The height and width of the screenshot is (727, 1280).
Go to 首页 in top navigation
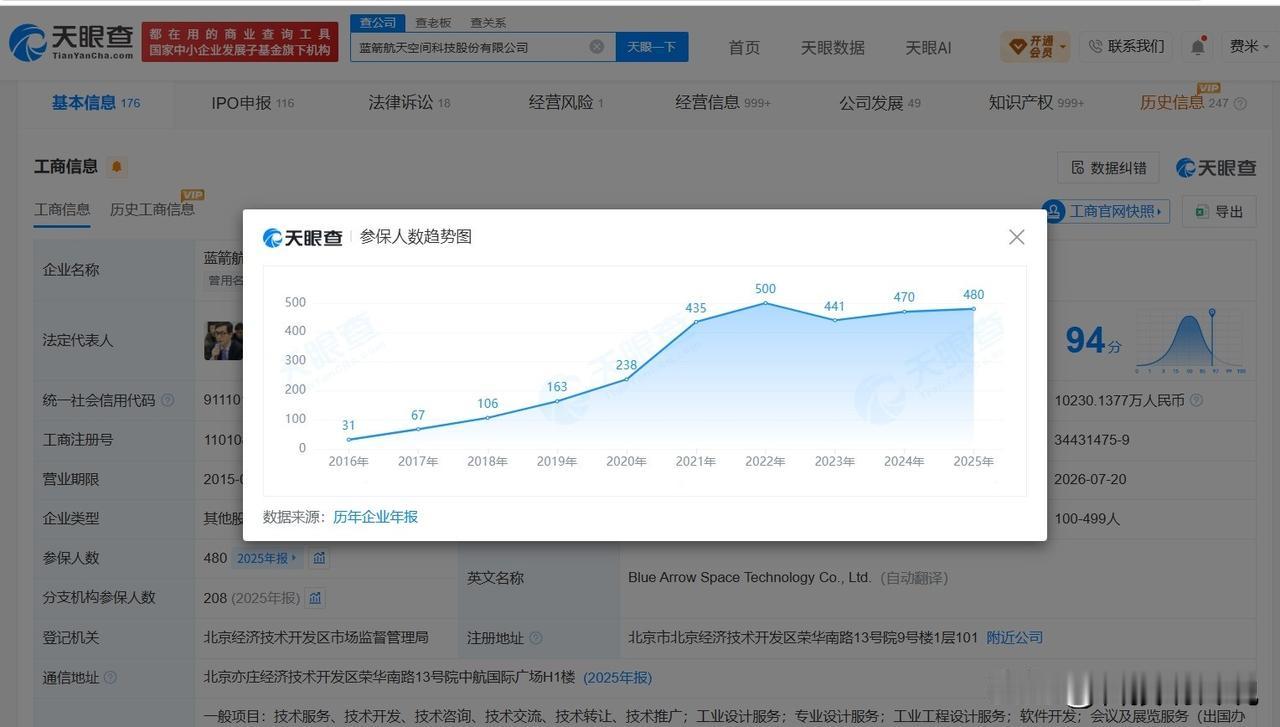[744, 47]
